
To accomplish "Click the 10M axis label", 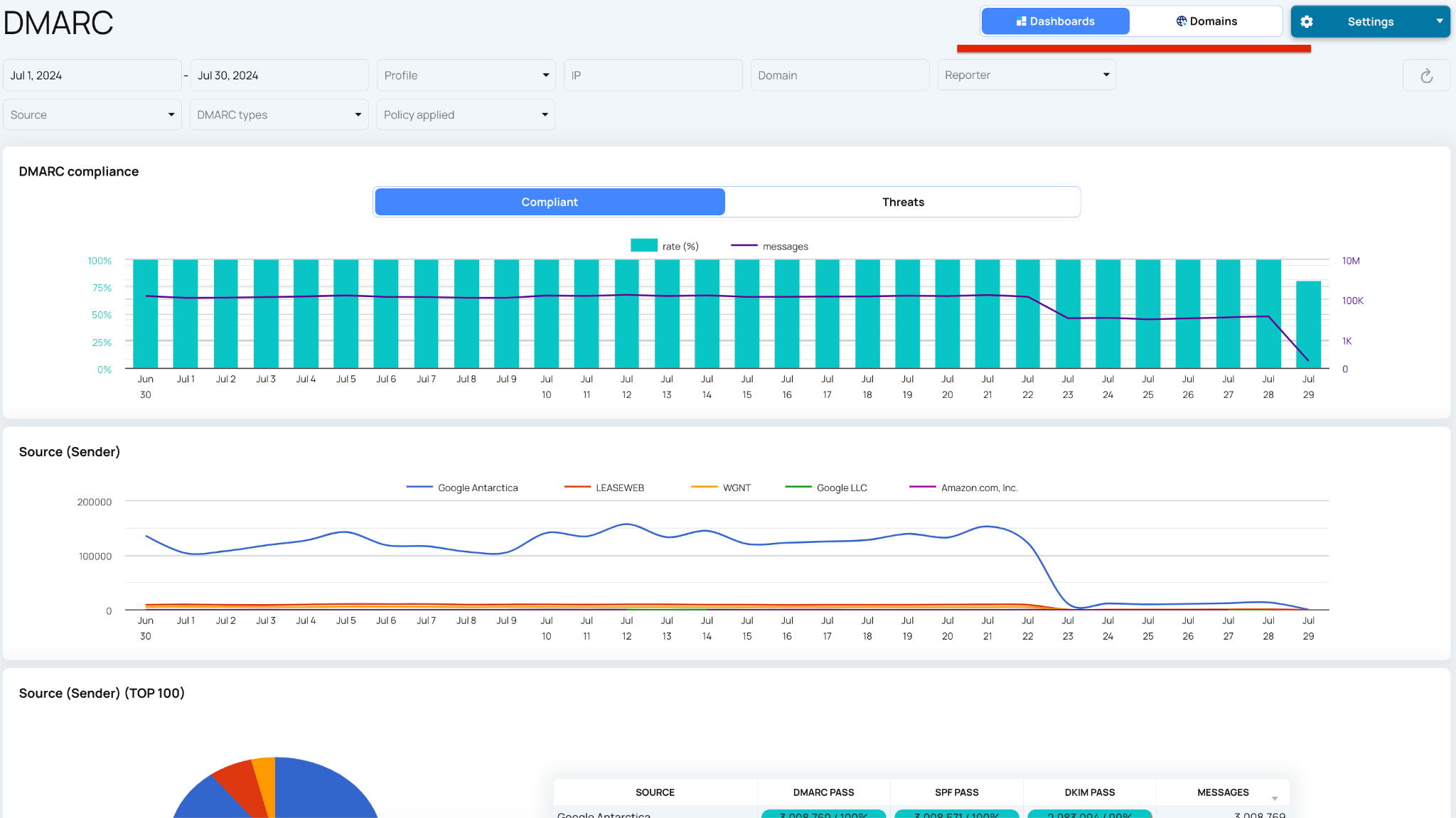I will pos(1351,261).
